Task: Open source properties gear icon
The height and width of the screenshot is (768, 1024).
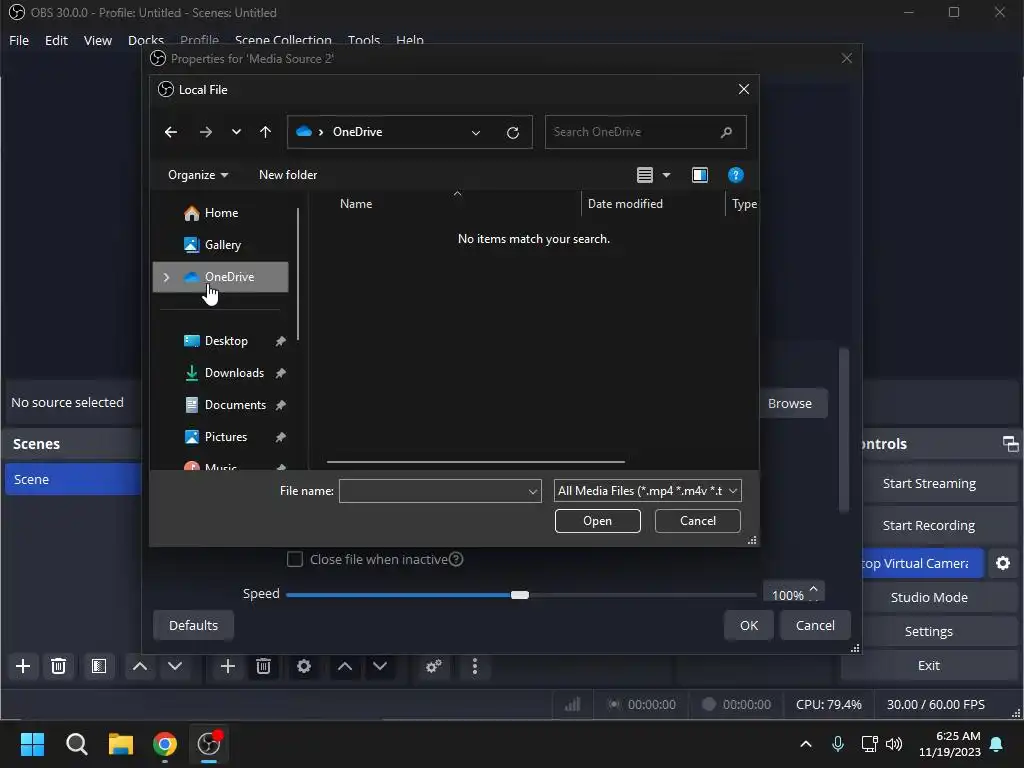Action: point(304,667)
